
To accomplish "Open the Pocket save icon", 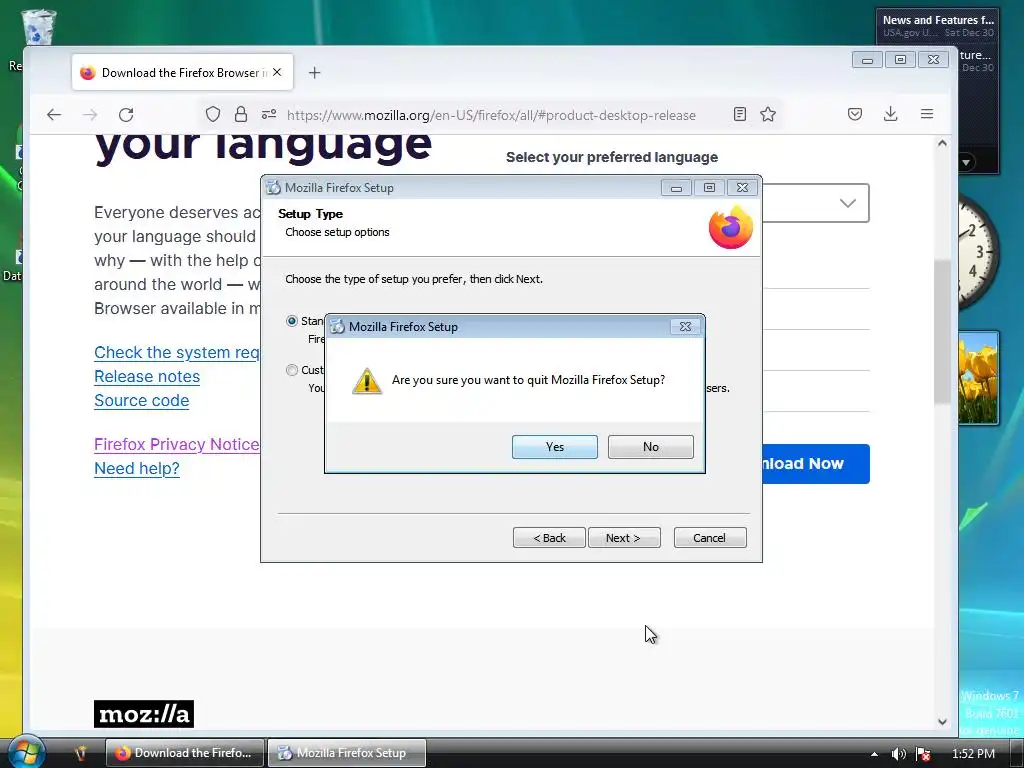I will click(x=855, y=114).
